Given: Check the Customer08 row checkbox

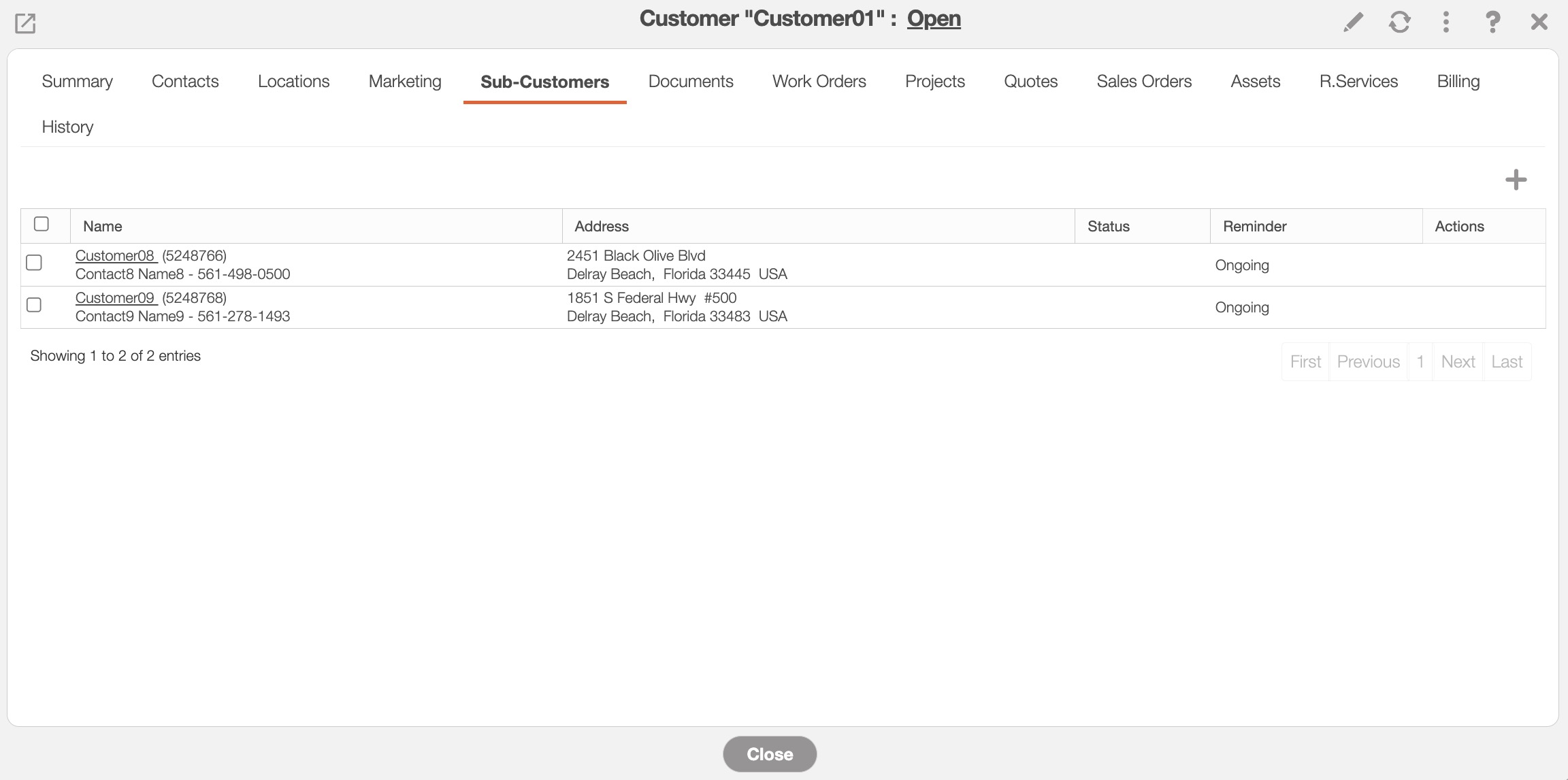Looking at the screenshot, I should click(x=34, y=263).
